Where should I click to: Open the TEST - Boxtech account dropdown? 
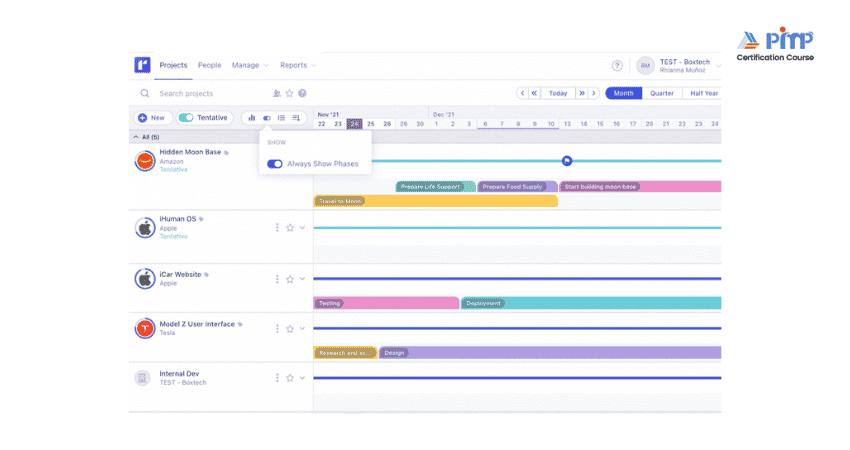tap(689, 66)
